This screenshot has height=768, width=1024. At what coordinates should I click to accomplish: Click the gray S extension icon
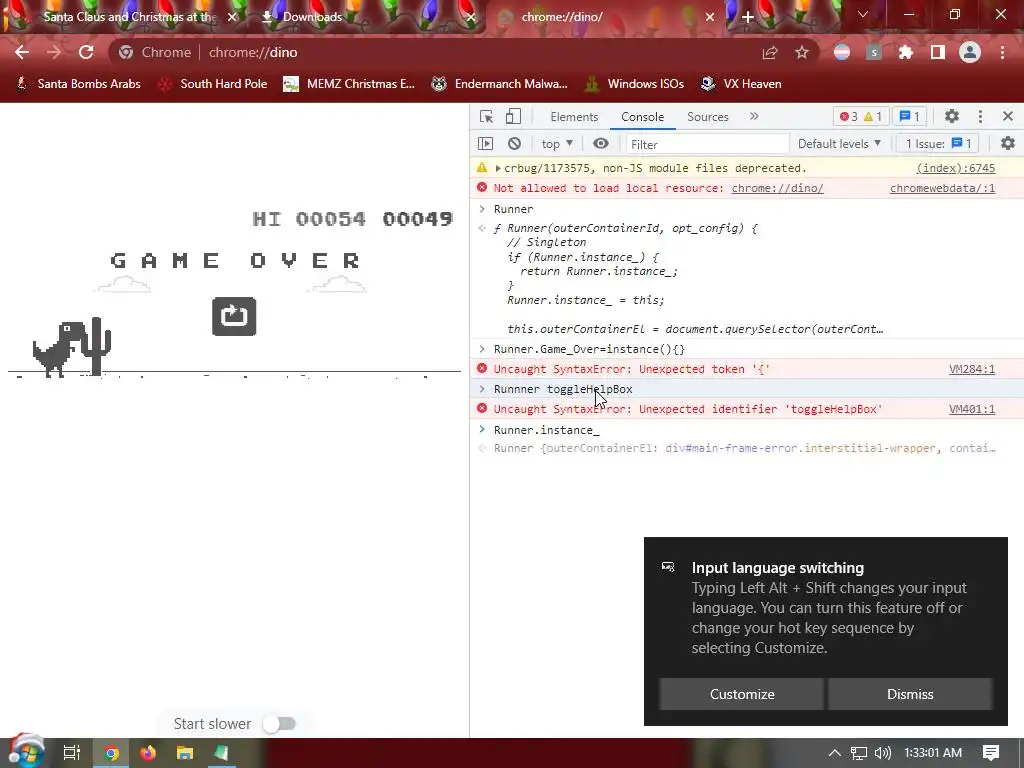(873, 52)
